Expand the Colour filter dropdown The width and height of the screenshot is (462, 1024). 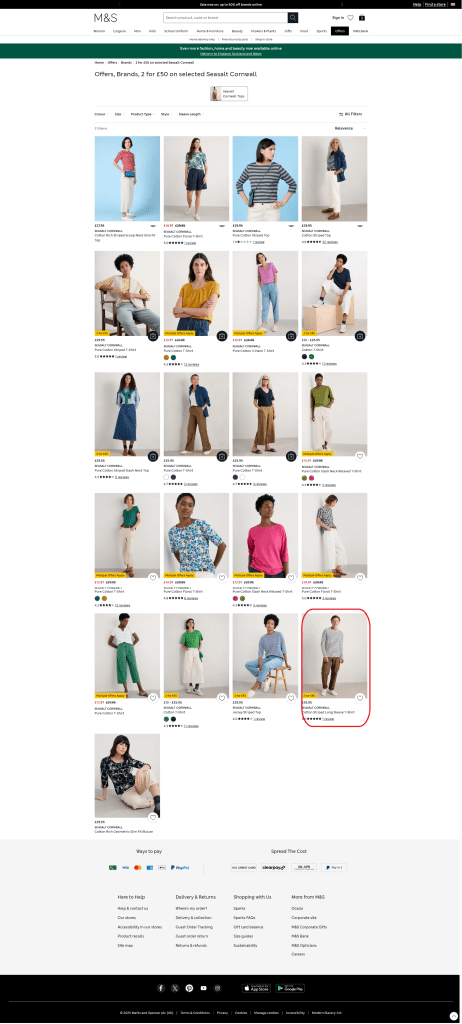pyautogui.click(x=101, y=114)
